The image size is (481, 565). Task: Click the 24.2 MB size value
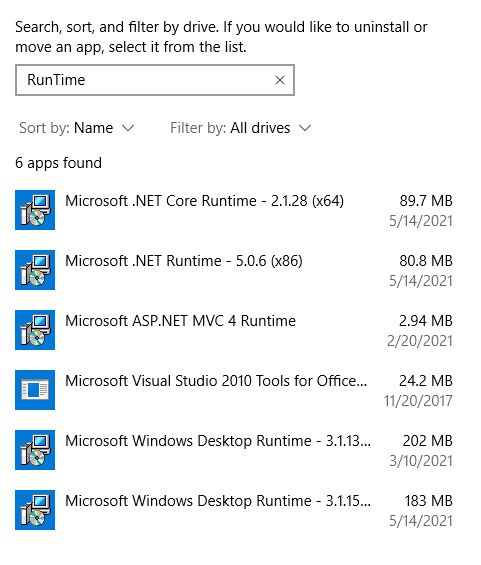[426, 381]
